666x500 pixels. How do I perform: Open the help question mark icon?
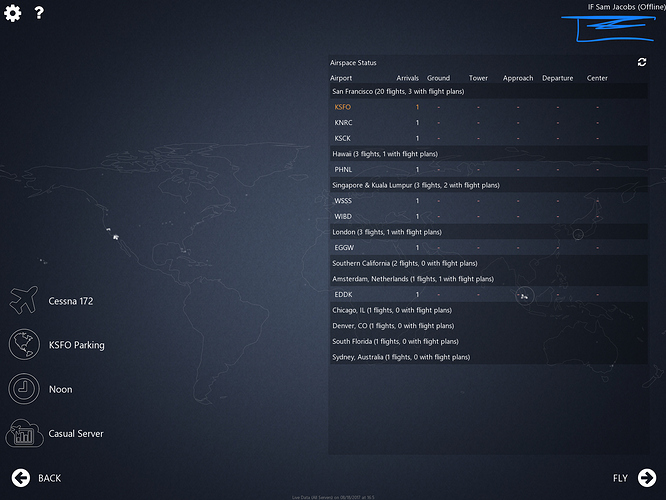coord(39,13)
